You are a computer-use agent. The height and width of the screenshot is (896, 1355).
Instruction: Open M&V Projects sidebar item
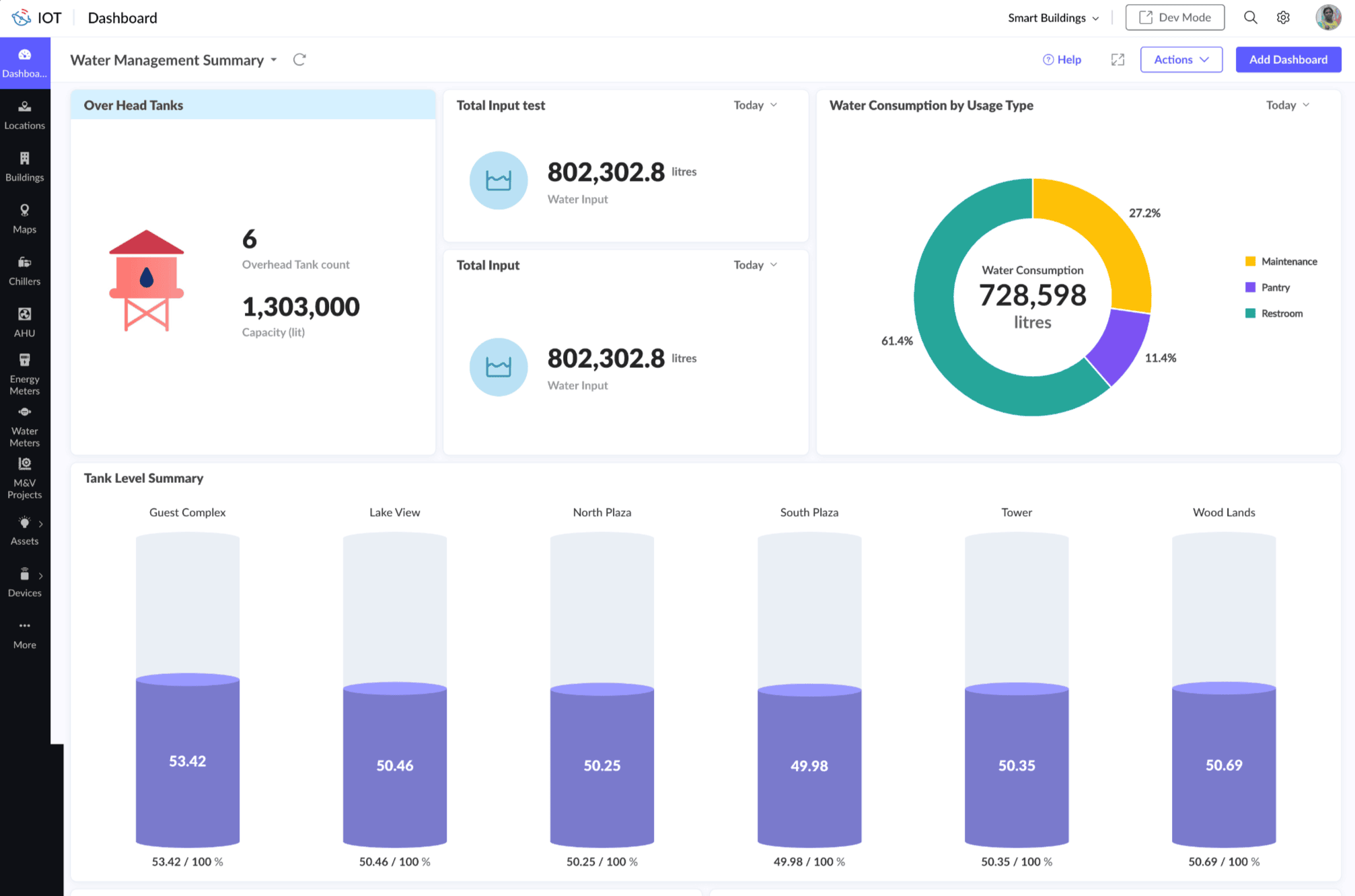click(x=24, y=478)
